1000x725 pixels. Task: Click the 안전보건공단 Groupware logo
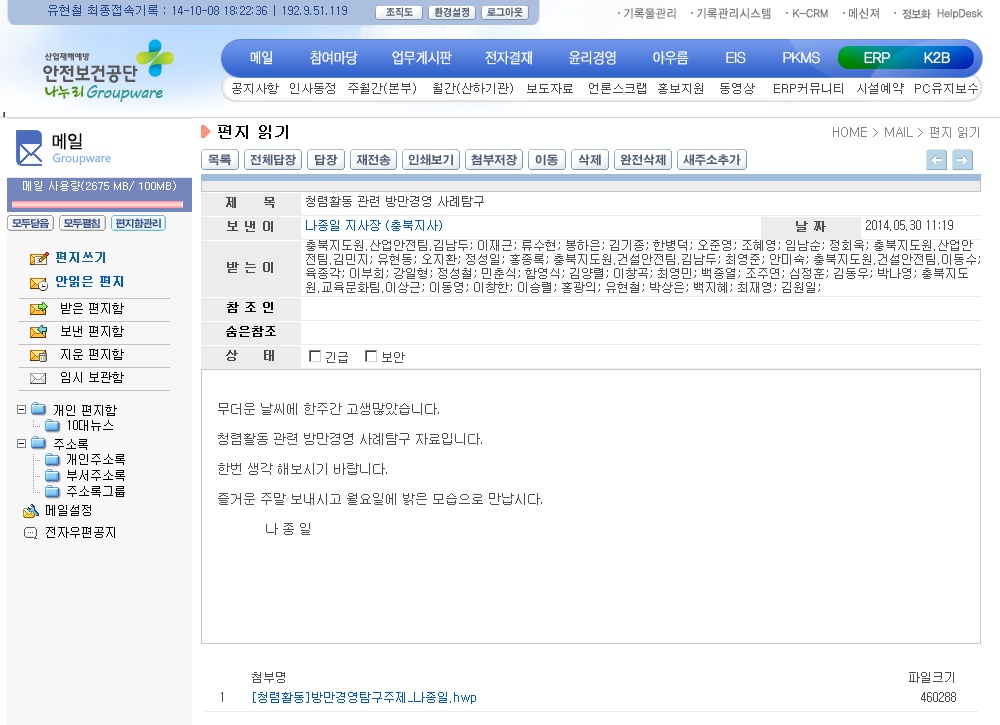pos(107,70)
